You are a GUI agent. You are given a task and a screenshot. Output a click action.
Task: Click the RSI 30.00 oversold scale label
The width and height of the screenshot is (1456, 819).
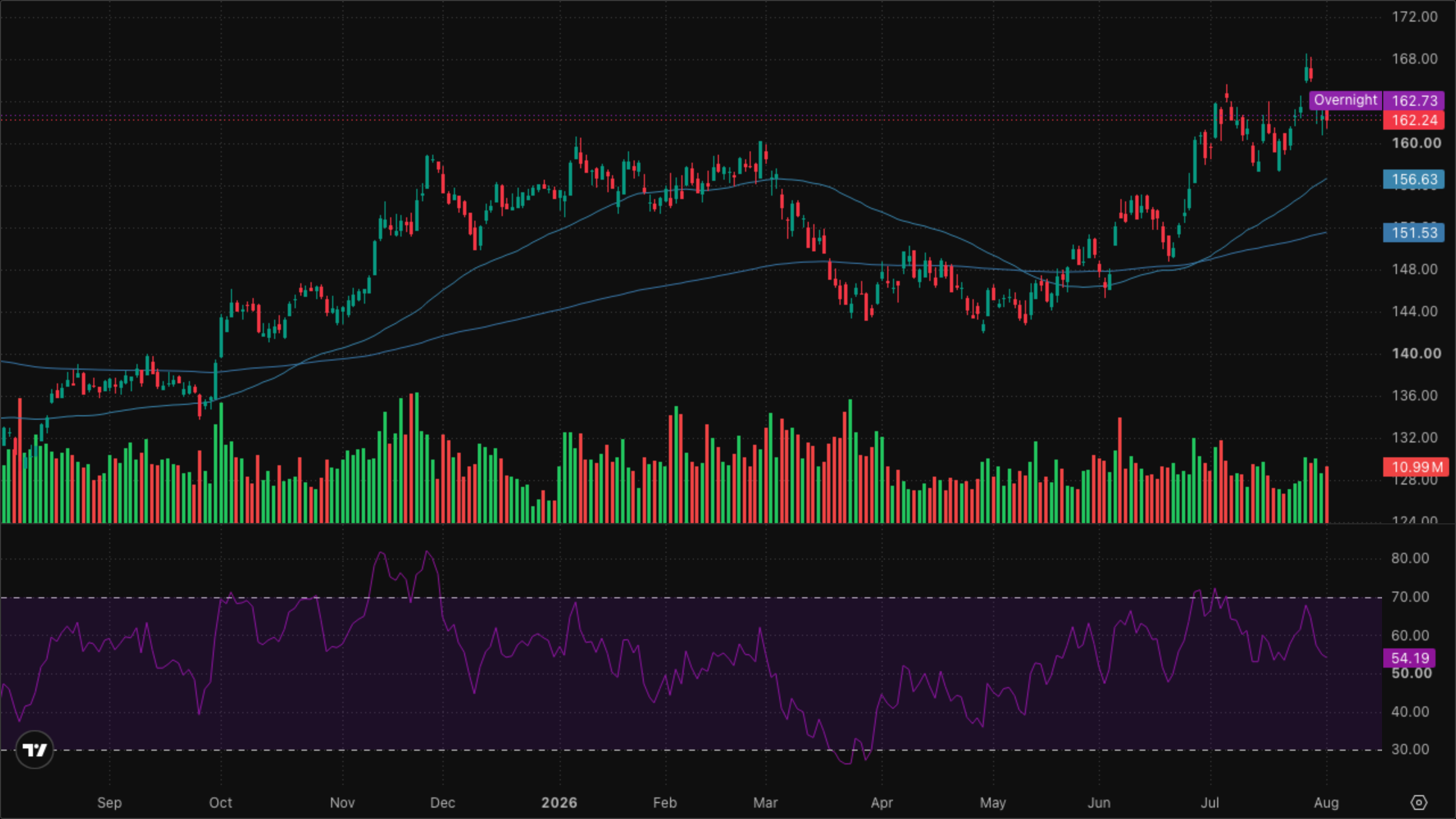tap(1409, 749)
